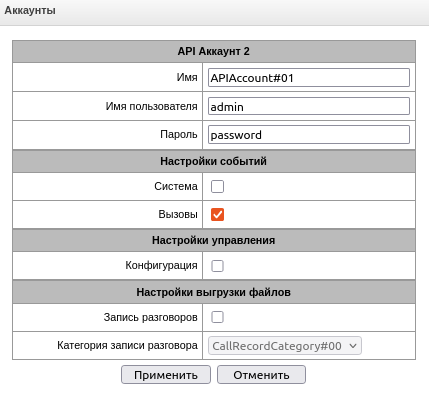Uncheck the Вызовы events checkbox
This screenshot has width=429, height=394.
[x=217, y=214]
